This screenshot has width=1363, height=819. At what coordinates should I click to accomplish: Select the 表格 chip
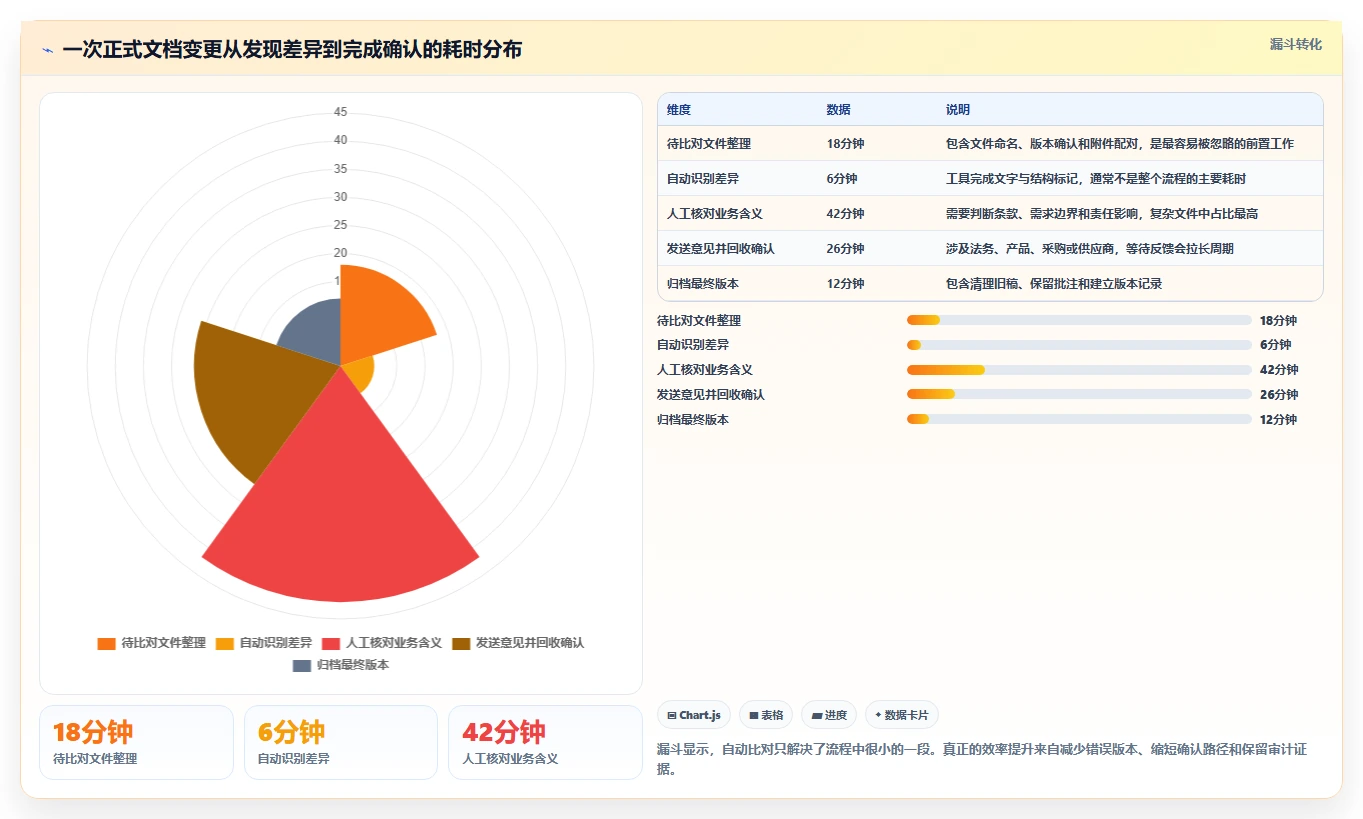(766, 715)
